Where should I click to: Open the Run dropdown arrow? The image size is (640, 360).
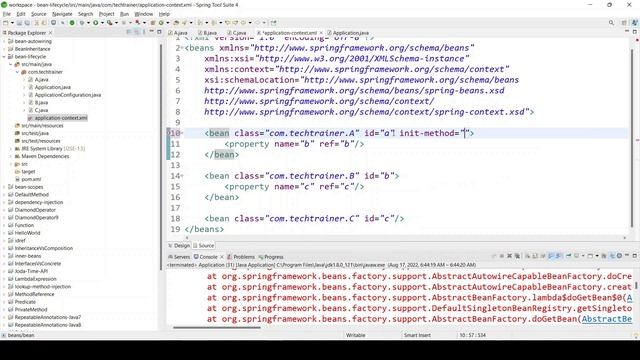[102, 23]
